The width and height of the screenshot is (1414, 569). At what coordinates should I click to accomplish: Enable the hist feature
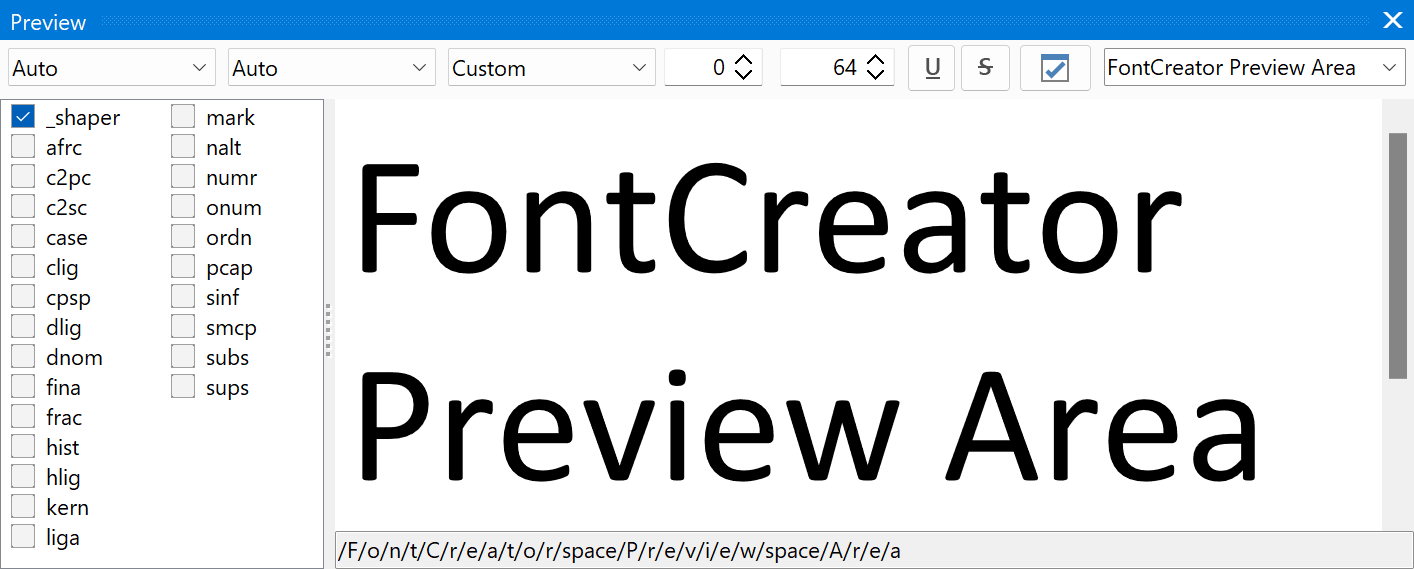coord(23,447)
